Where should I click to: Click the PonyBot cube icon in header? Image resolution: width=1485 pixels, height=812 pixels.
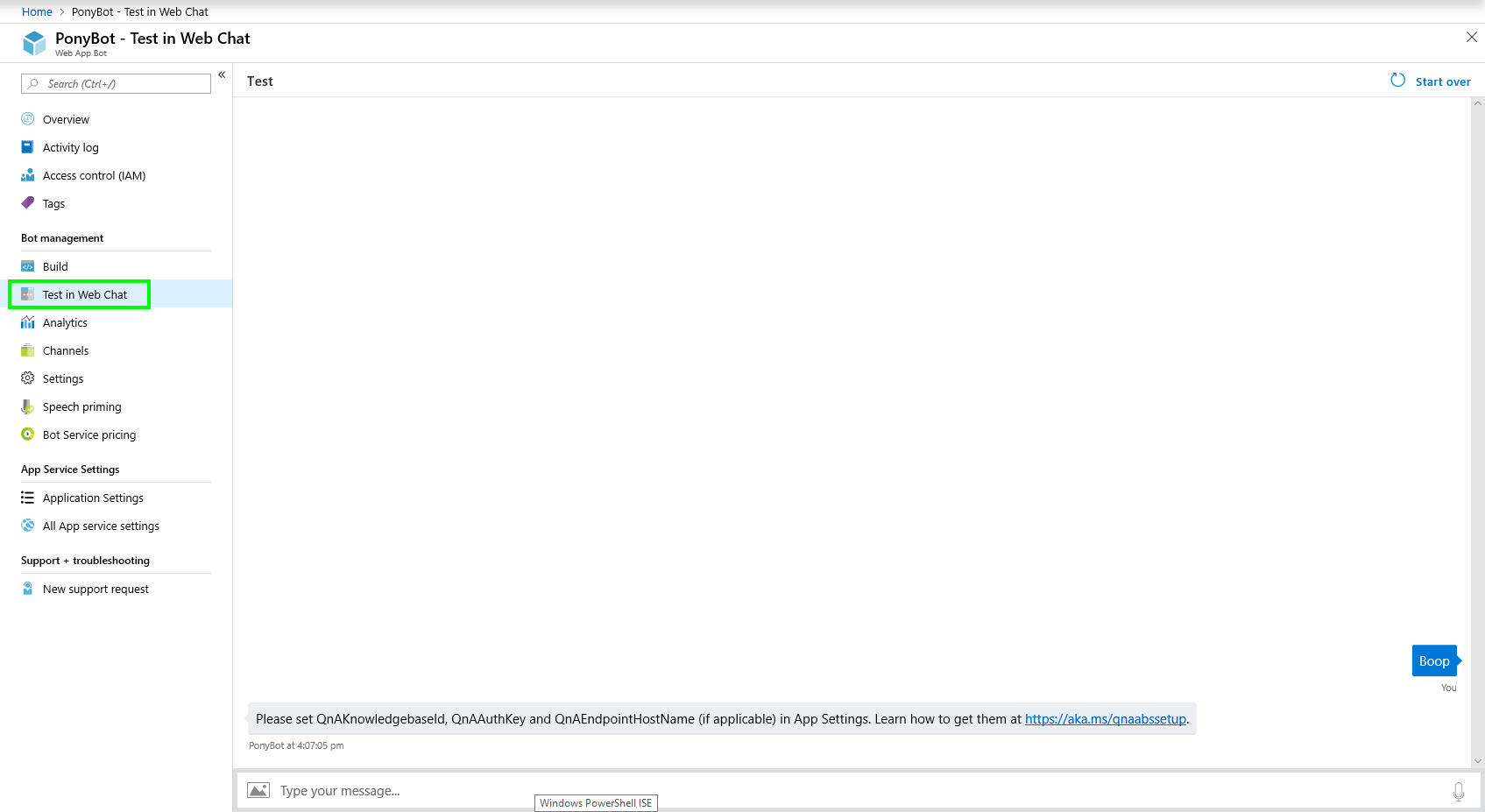(x=34, y=43)
